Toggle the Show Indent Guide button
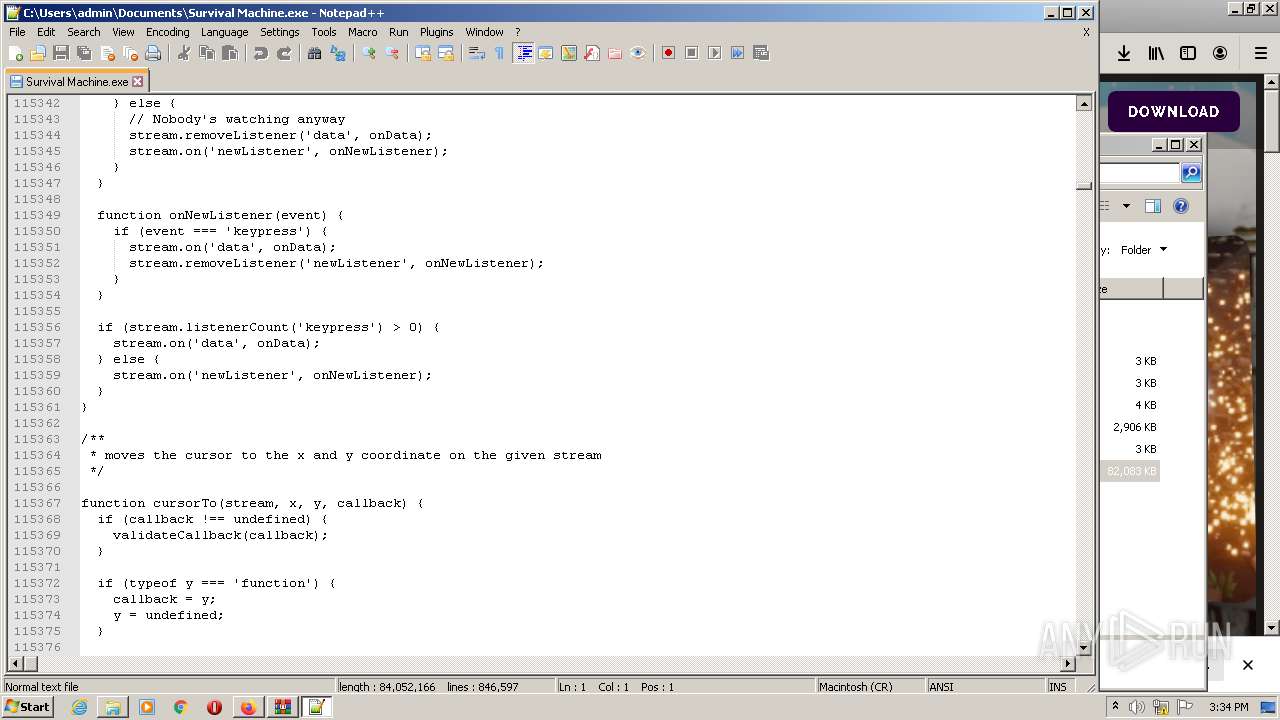1280x720 pixels. tap(523, 53)
